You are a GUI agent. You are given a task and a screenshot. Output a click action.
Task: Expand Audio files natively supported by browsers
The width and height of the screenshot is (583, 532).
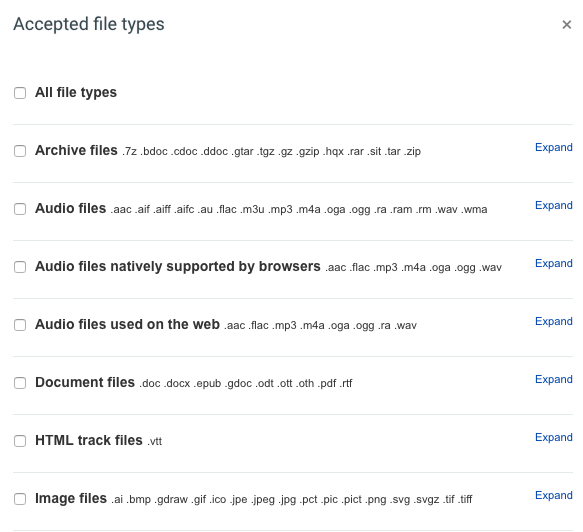pos(554,264)
